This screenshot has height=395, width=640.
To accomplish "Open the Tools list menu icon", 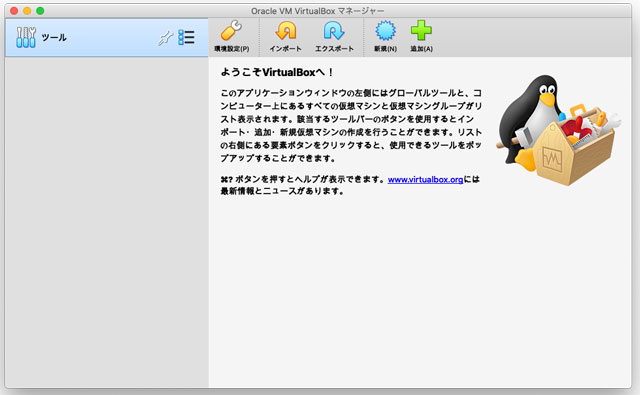I will coord(186,38).
